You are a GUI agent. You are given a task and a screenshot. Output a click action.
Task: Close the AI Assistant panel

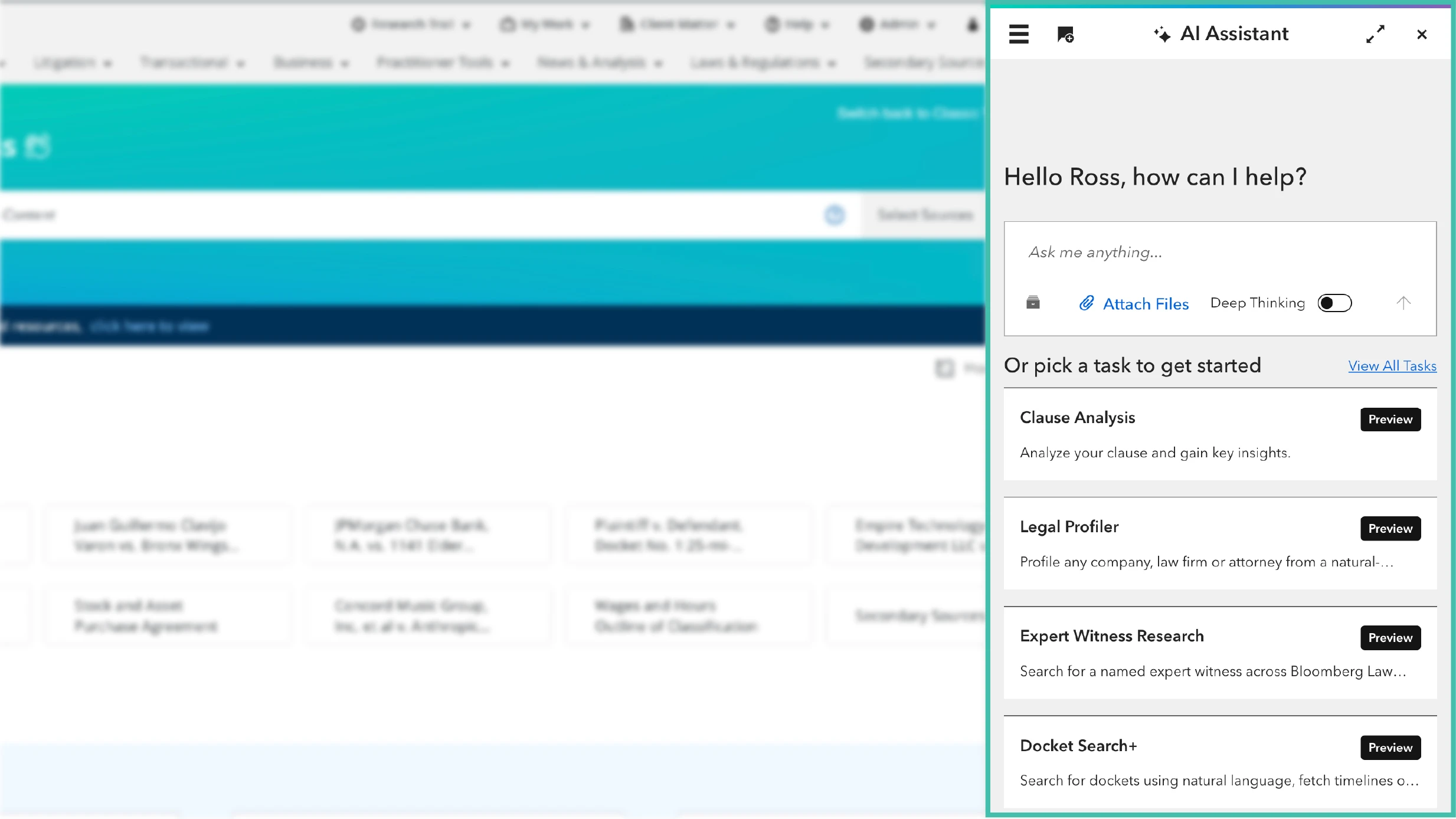1422,35
